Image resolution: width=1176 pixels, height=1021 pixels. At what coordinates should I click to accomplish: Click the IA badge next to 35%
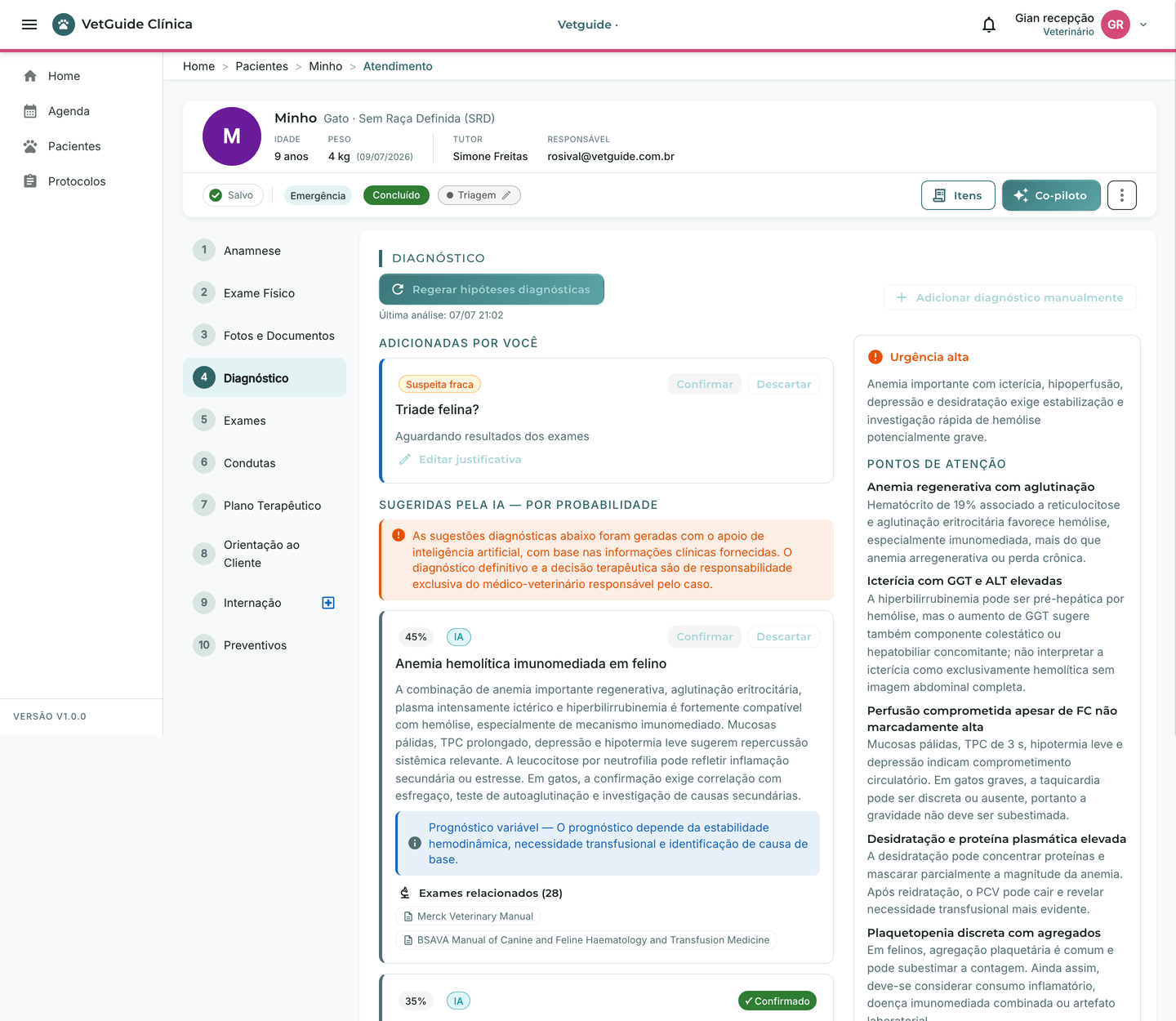click(459, 1001)
